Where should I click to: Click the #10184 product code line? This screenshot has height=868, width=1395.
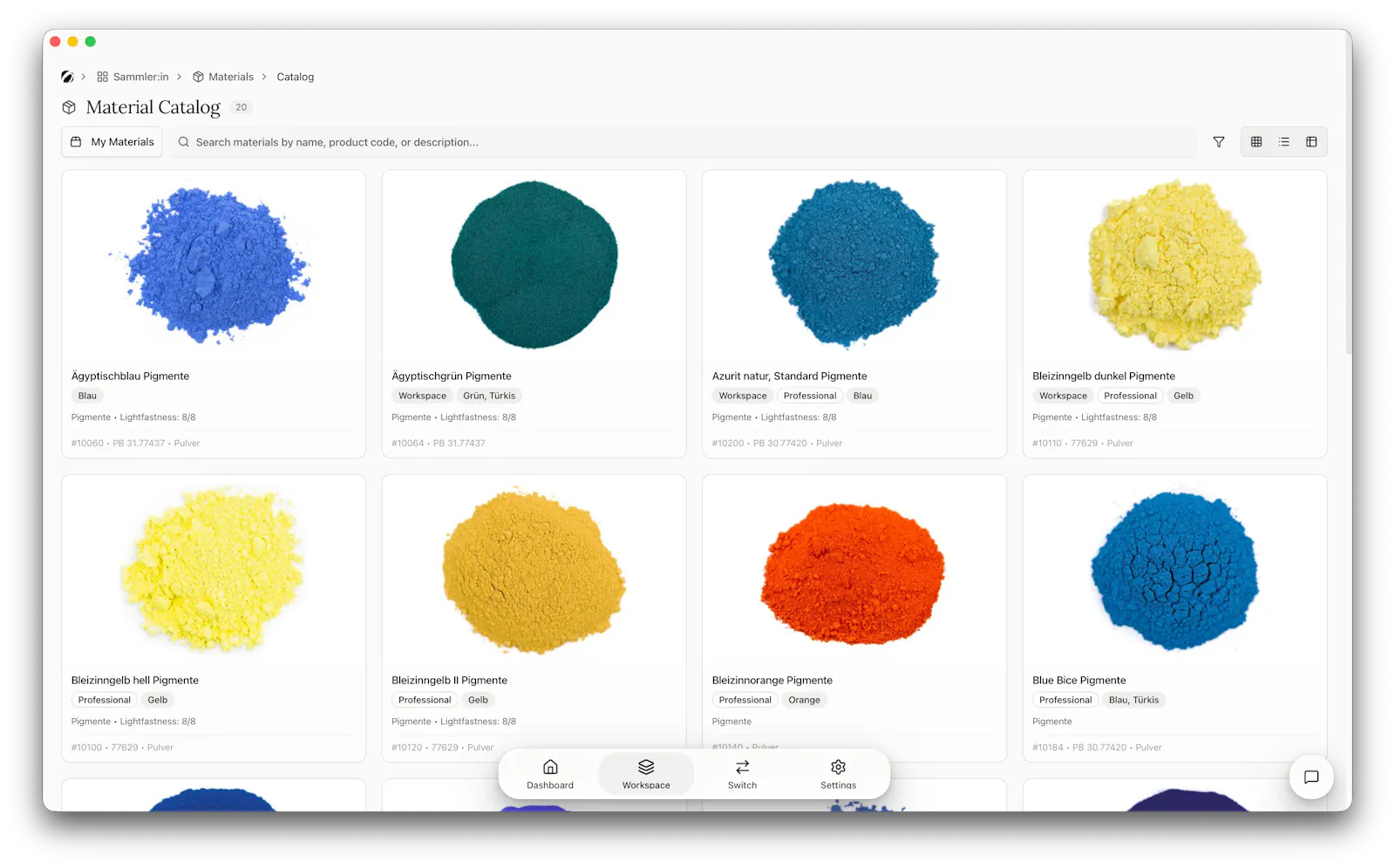(x=1097, y=748)
